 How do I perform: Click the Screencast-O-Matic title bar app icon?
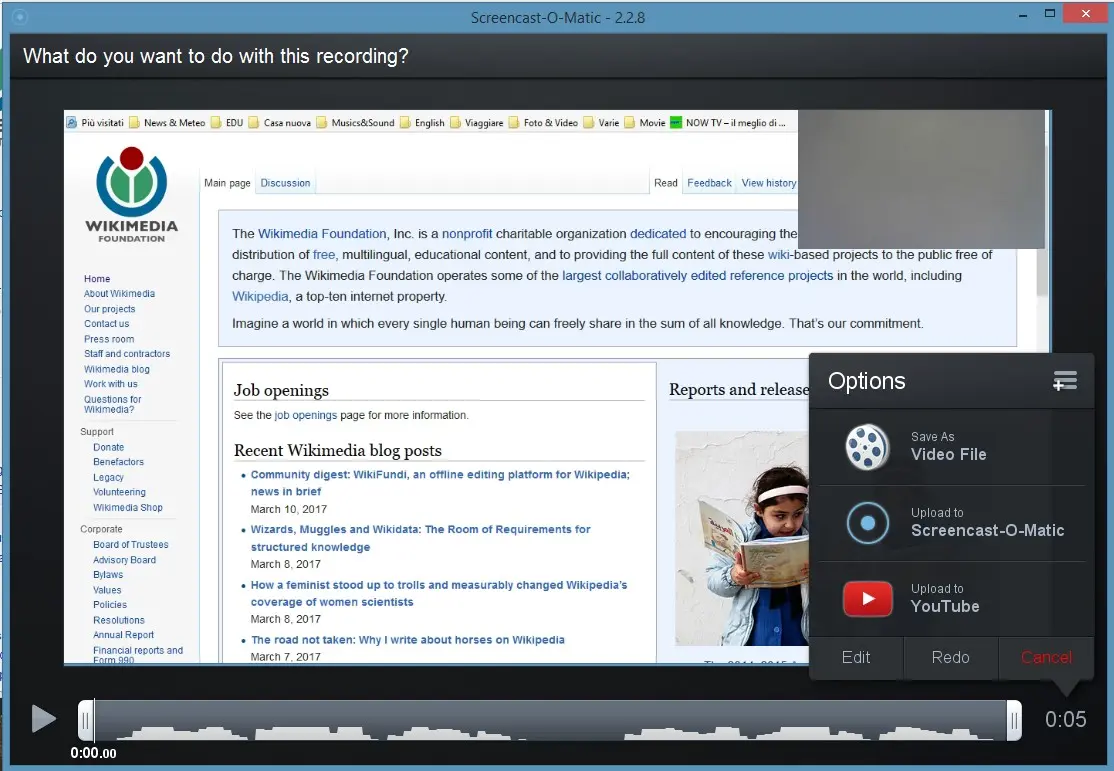(19, 16)
